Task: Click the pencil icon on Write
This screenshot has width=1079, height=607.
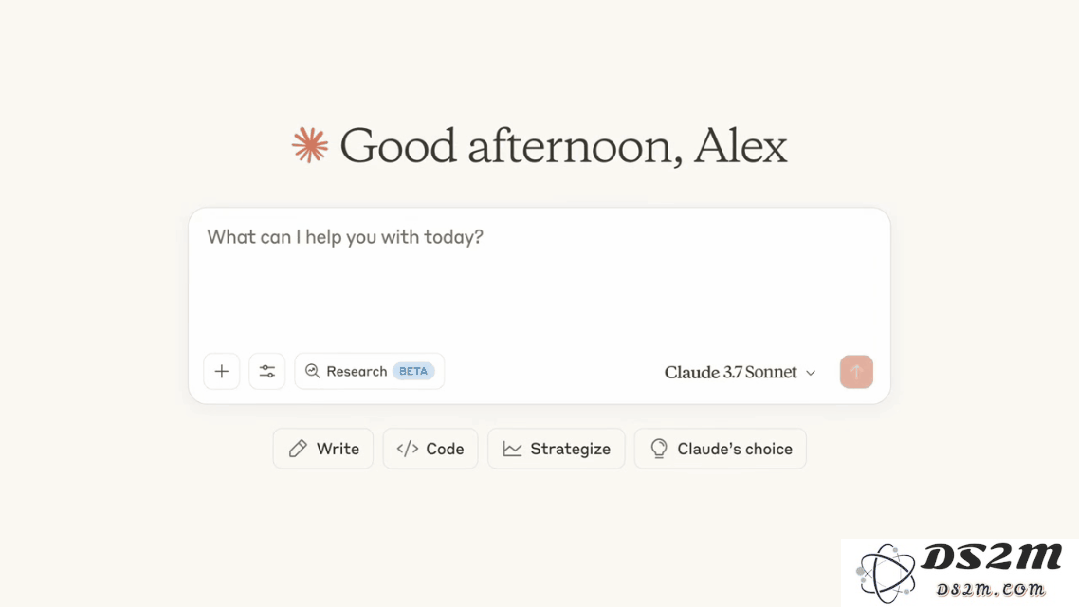Action: pyautogui.click(x=297, y=449)
